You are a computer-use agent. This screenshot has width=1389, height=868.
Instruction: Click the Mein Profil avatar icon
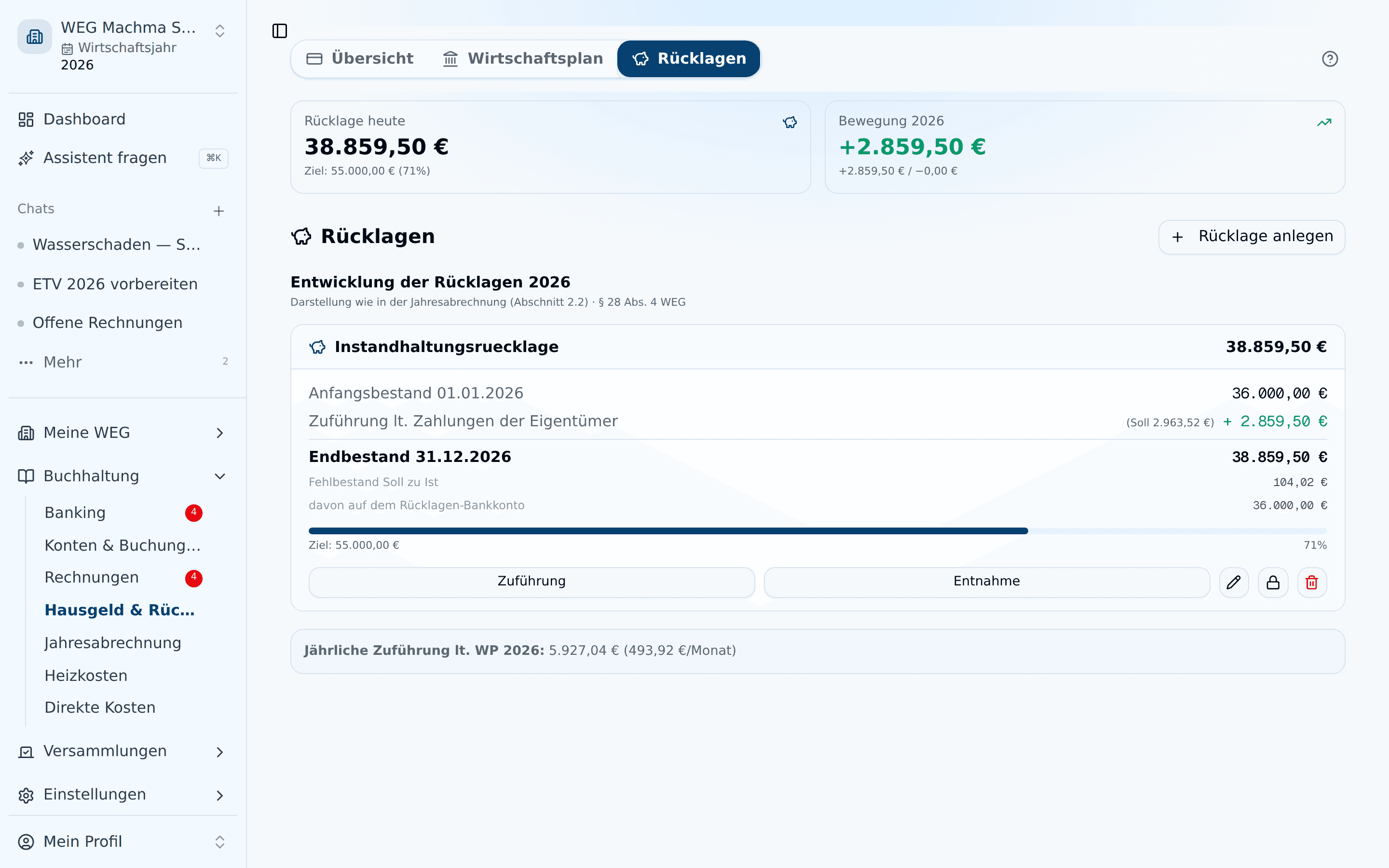(x=26, y=841)
